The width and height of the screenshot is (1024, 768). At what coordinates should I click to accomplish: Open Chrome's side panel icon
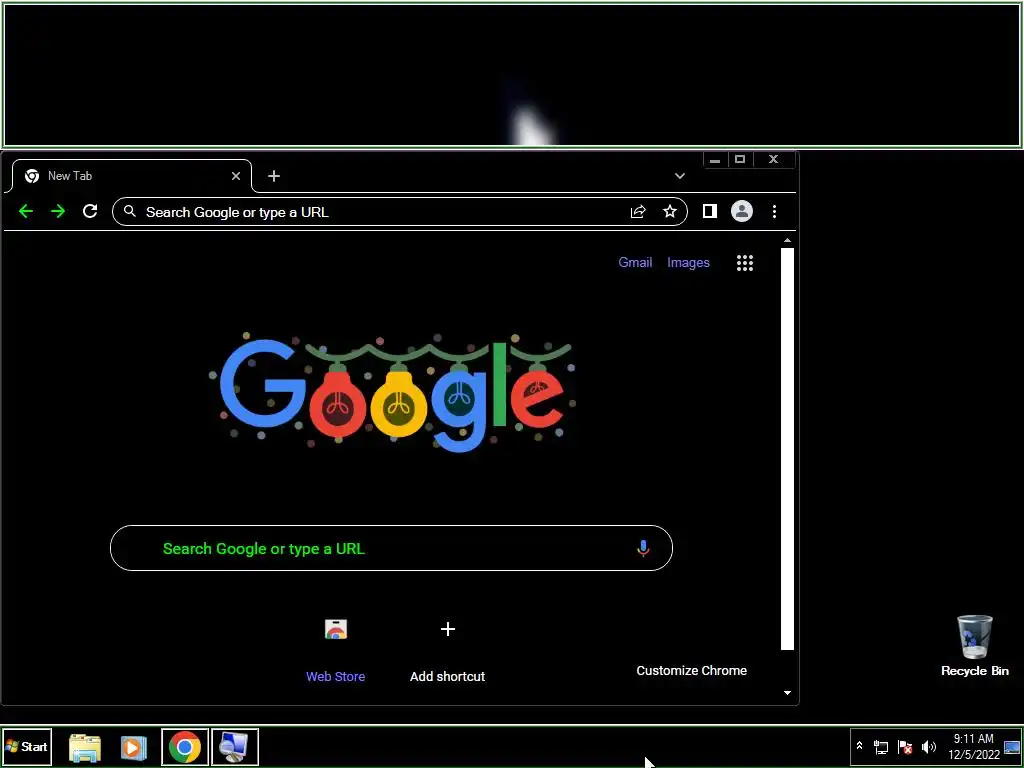[709, 211]
